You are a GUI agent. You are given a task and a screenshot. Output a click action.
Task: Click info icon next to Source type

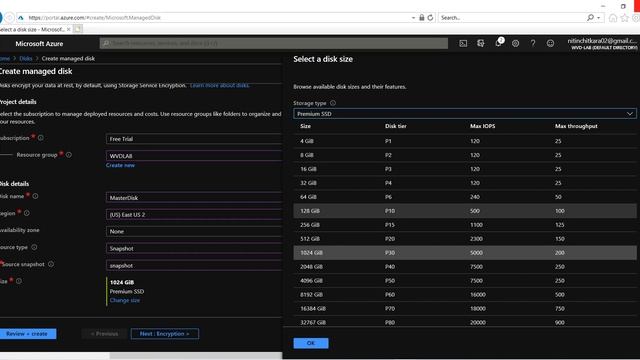[34, 247]
